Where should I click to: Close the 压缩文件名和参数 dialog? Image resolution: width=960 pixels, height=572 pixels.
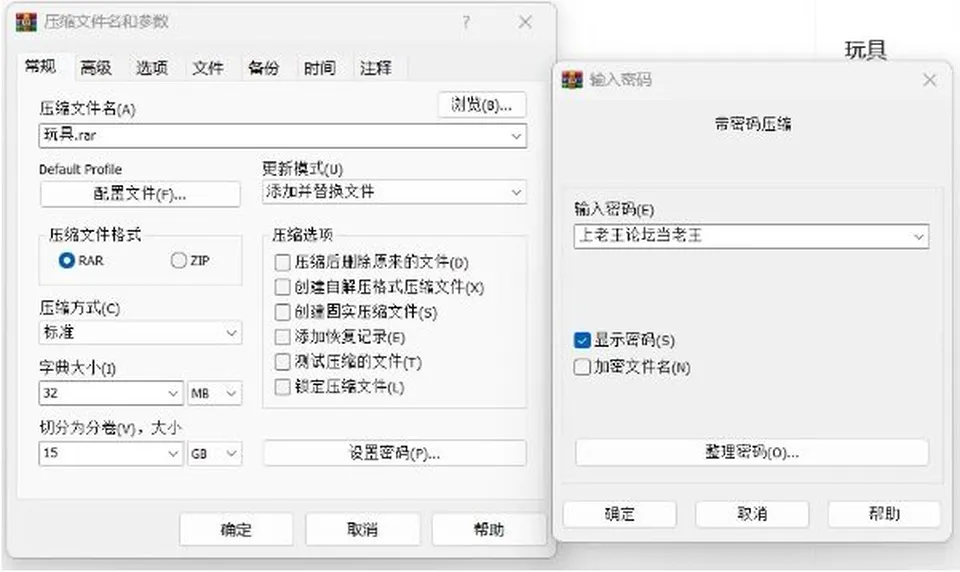coord(525,22)
